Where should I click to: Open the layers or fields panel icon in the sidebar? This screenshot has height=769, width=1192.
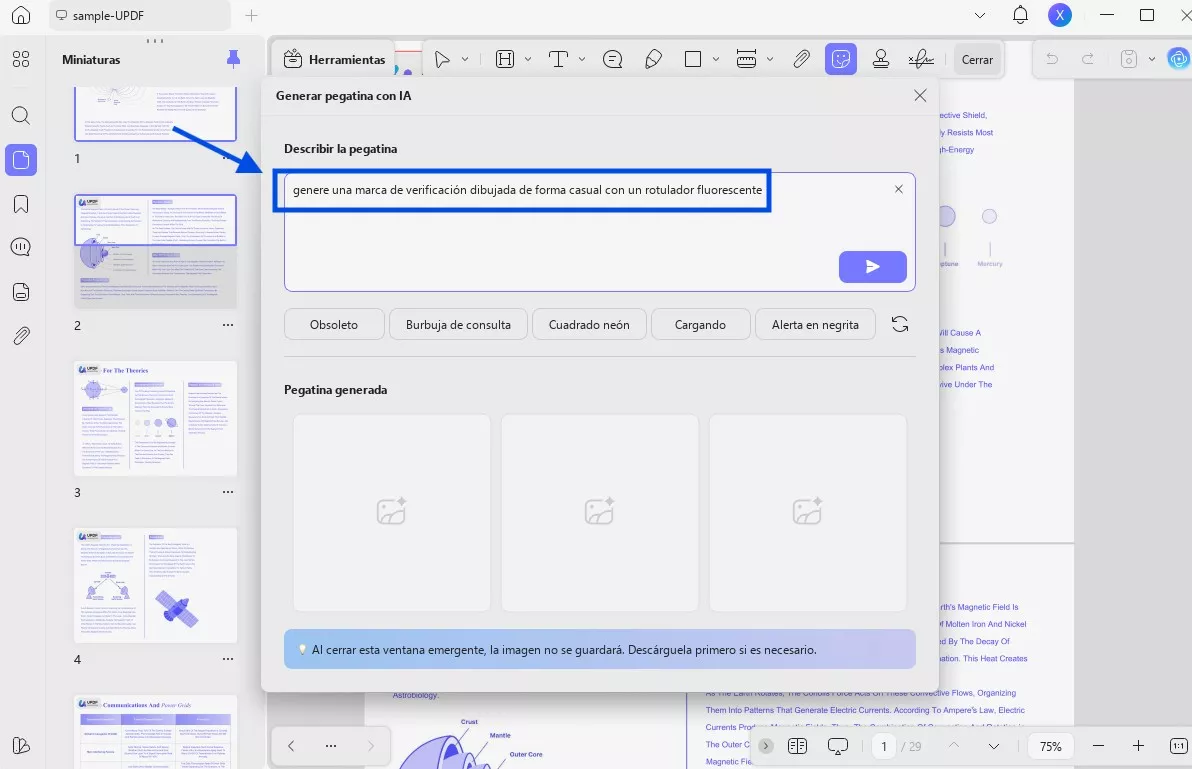[x=21, y=292]
